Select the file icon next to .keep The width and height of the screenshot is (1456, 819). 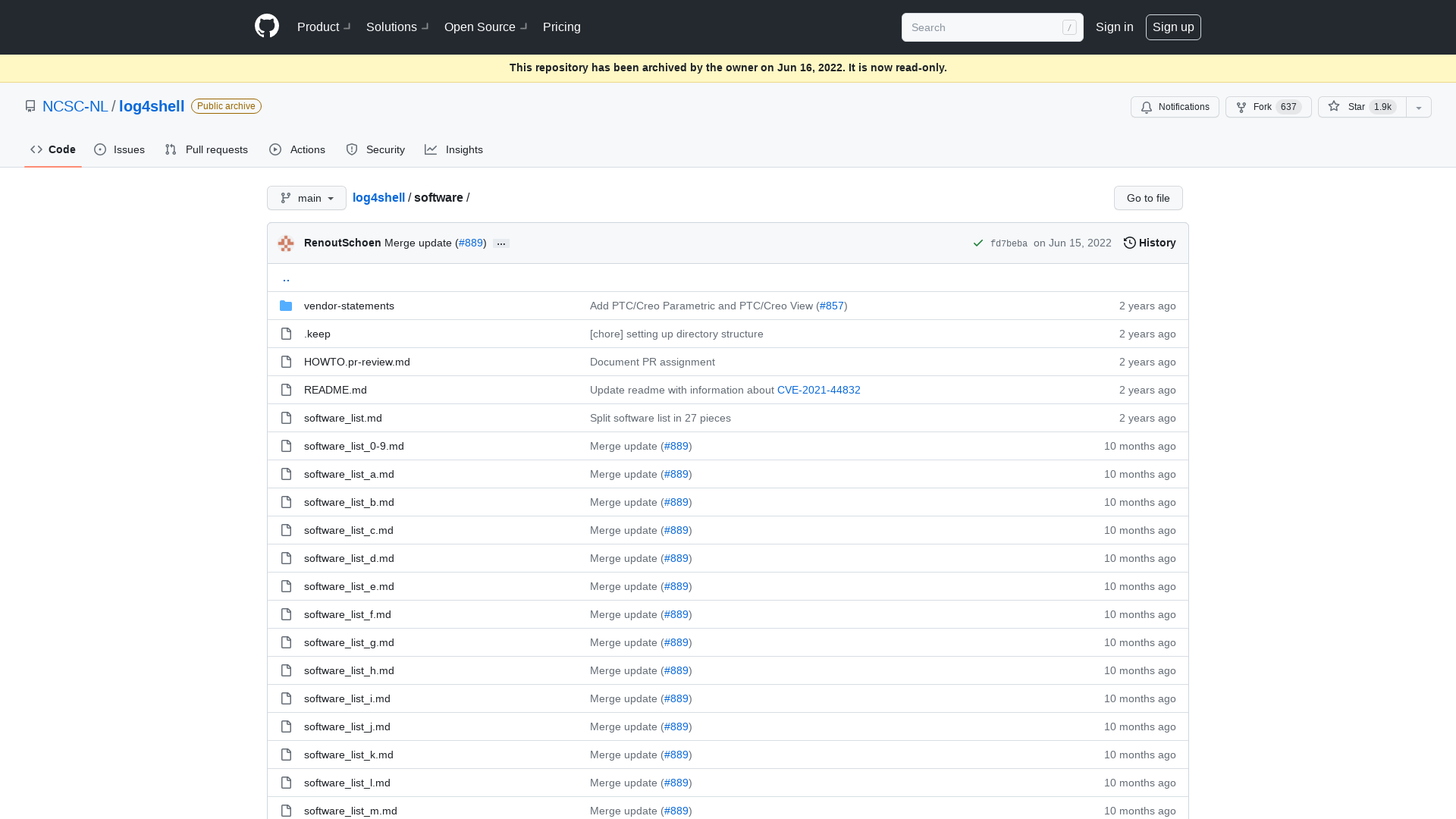pyautogui.click(x=286, y=334)
